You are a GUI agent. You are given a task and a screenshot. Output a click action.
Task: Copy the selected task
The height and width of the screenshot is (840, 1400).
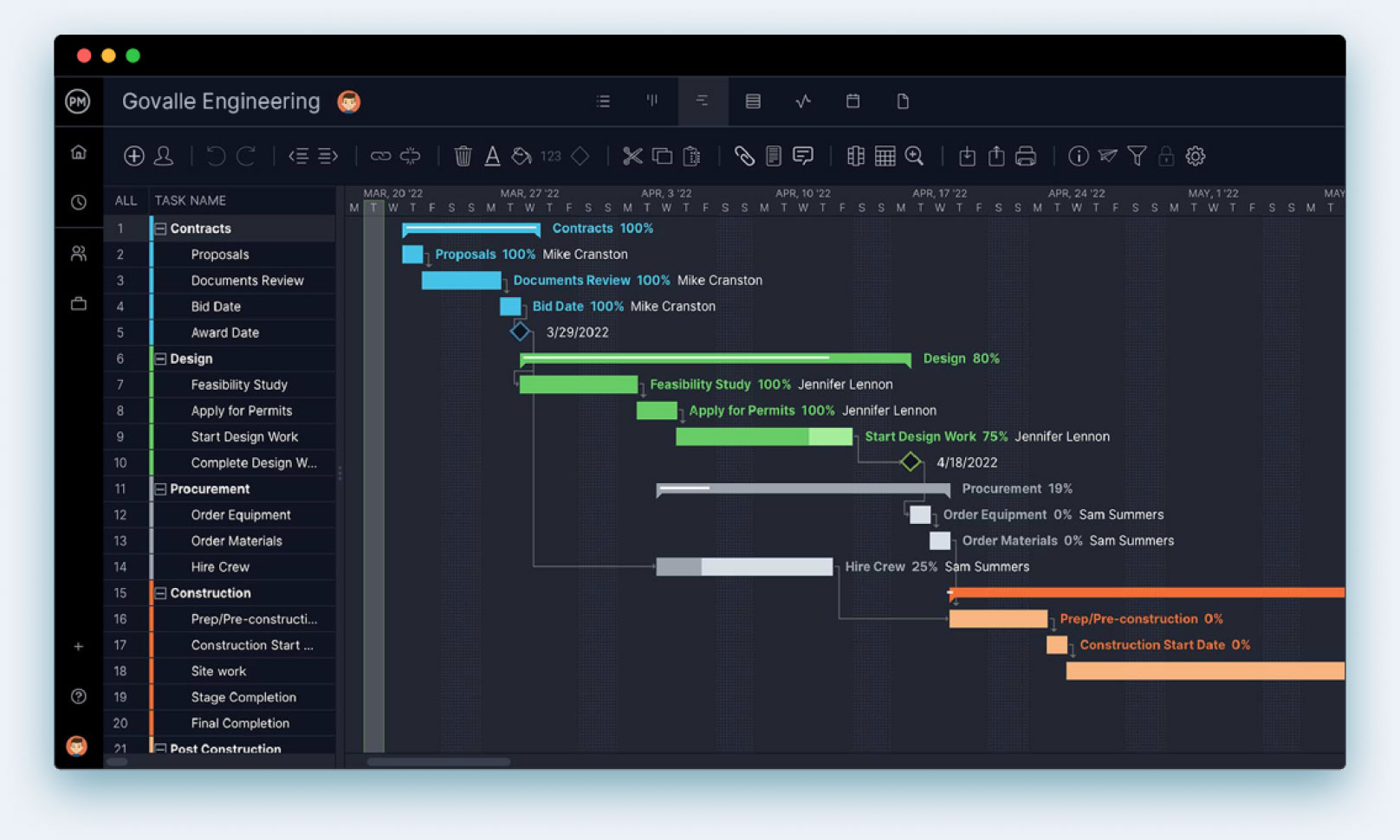(x=662, y=156)
